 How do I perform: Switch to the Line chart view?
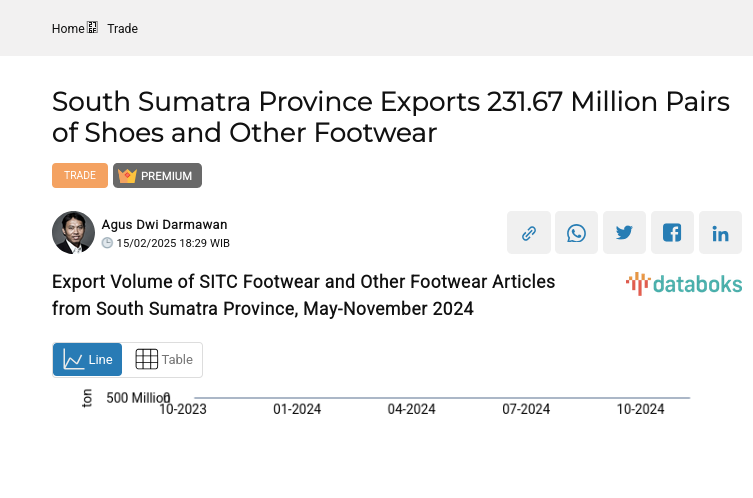point(88,360)
